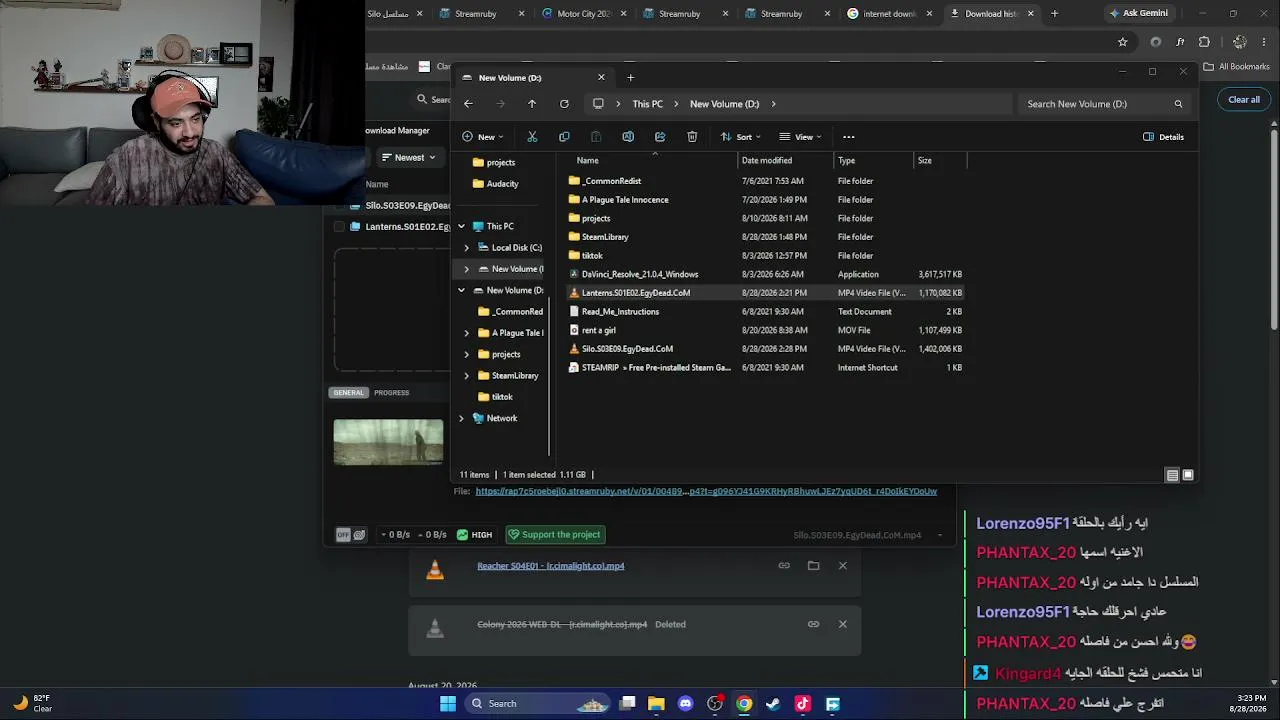The width and height of the screenshot is (1280, 720).
Task: Open the Sort dropdown menu
Action: (x=742, y=137)
